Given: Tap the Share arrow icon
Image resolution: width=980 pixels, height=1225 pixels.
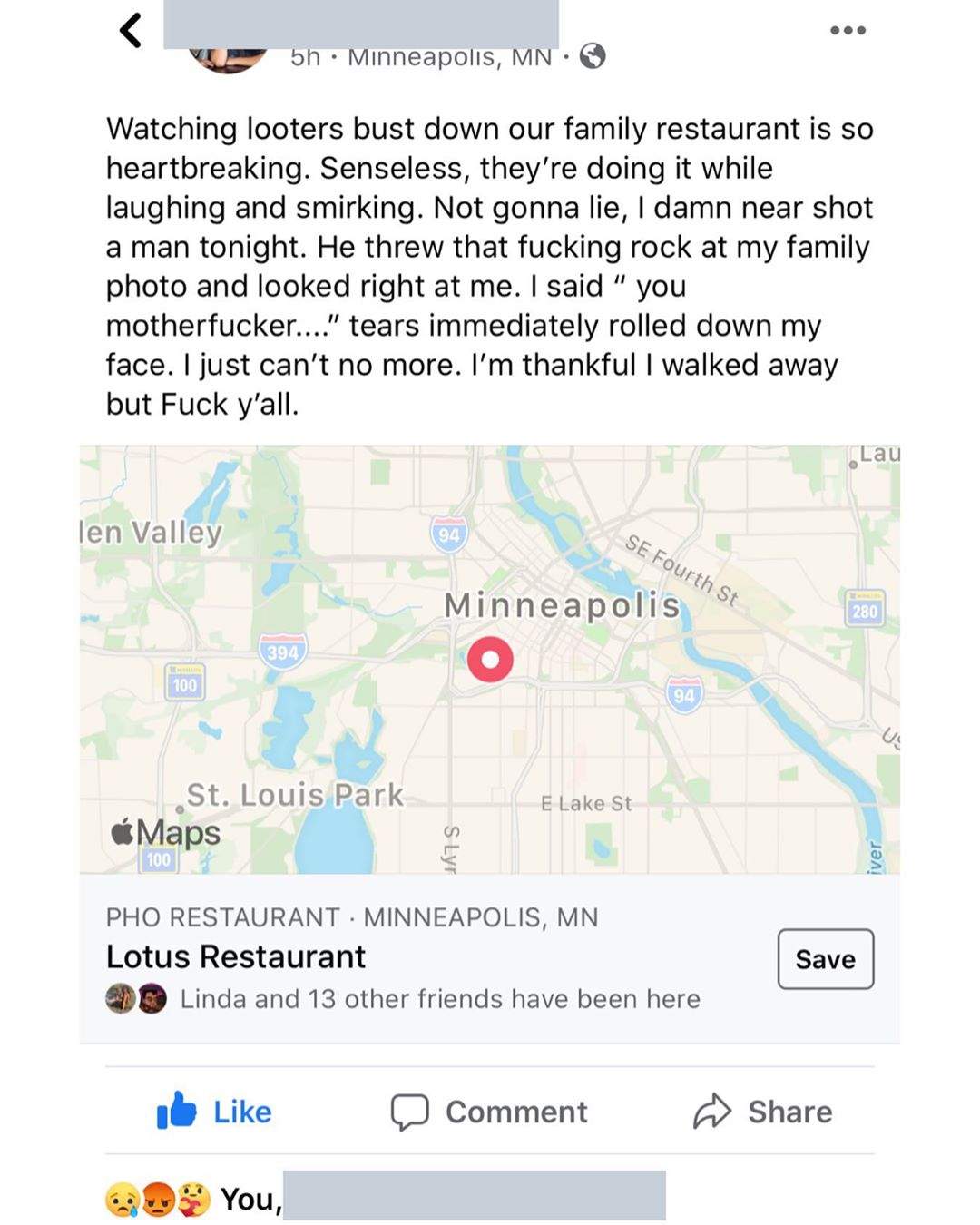Looking at the screenshot, I should point(712,1111).
